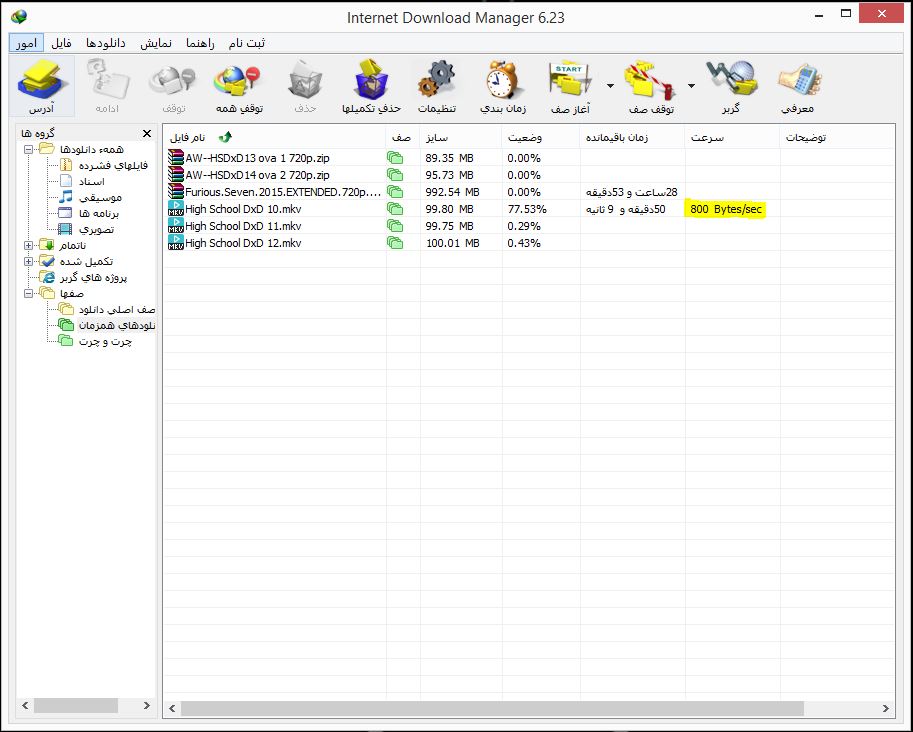The height and width of the screenshot is (732, 913).
Task: Click the download list horizontal scrollbar right arrow
Action: (x=886, y=708)
